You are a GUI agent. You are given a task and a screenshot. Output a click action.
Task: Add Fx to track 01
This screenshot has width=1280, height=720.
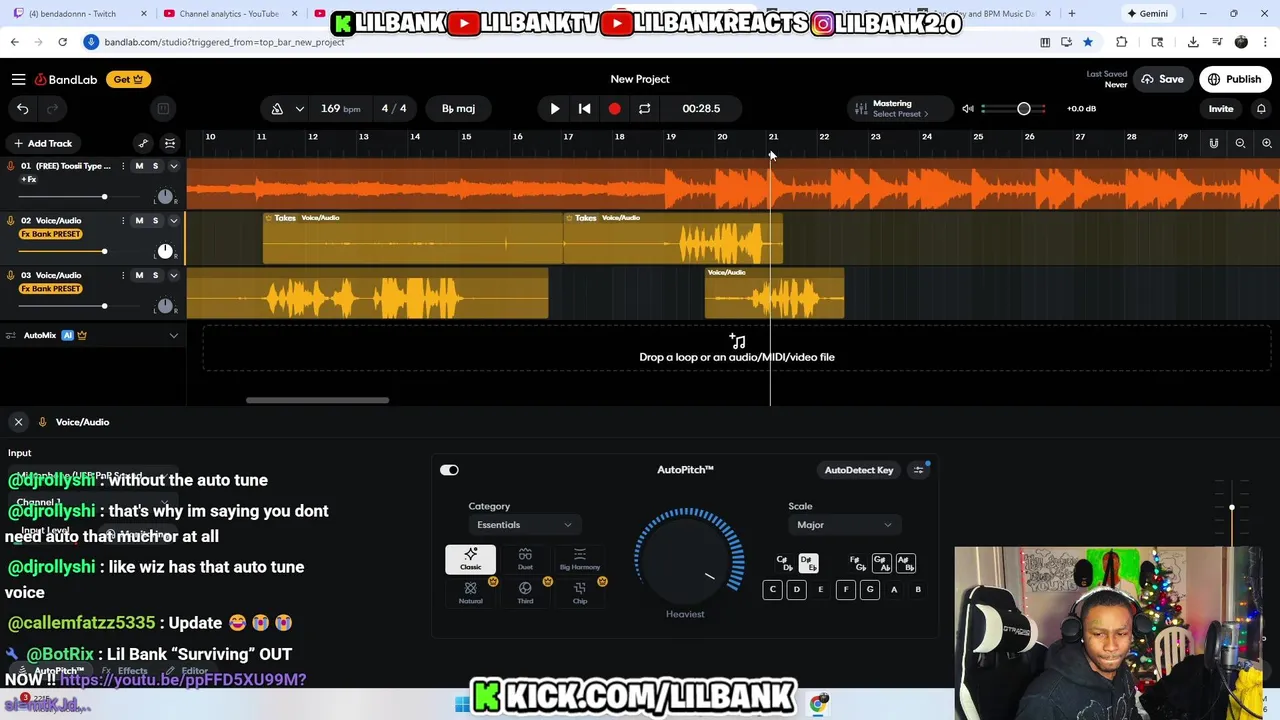coord(29,179)
